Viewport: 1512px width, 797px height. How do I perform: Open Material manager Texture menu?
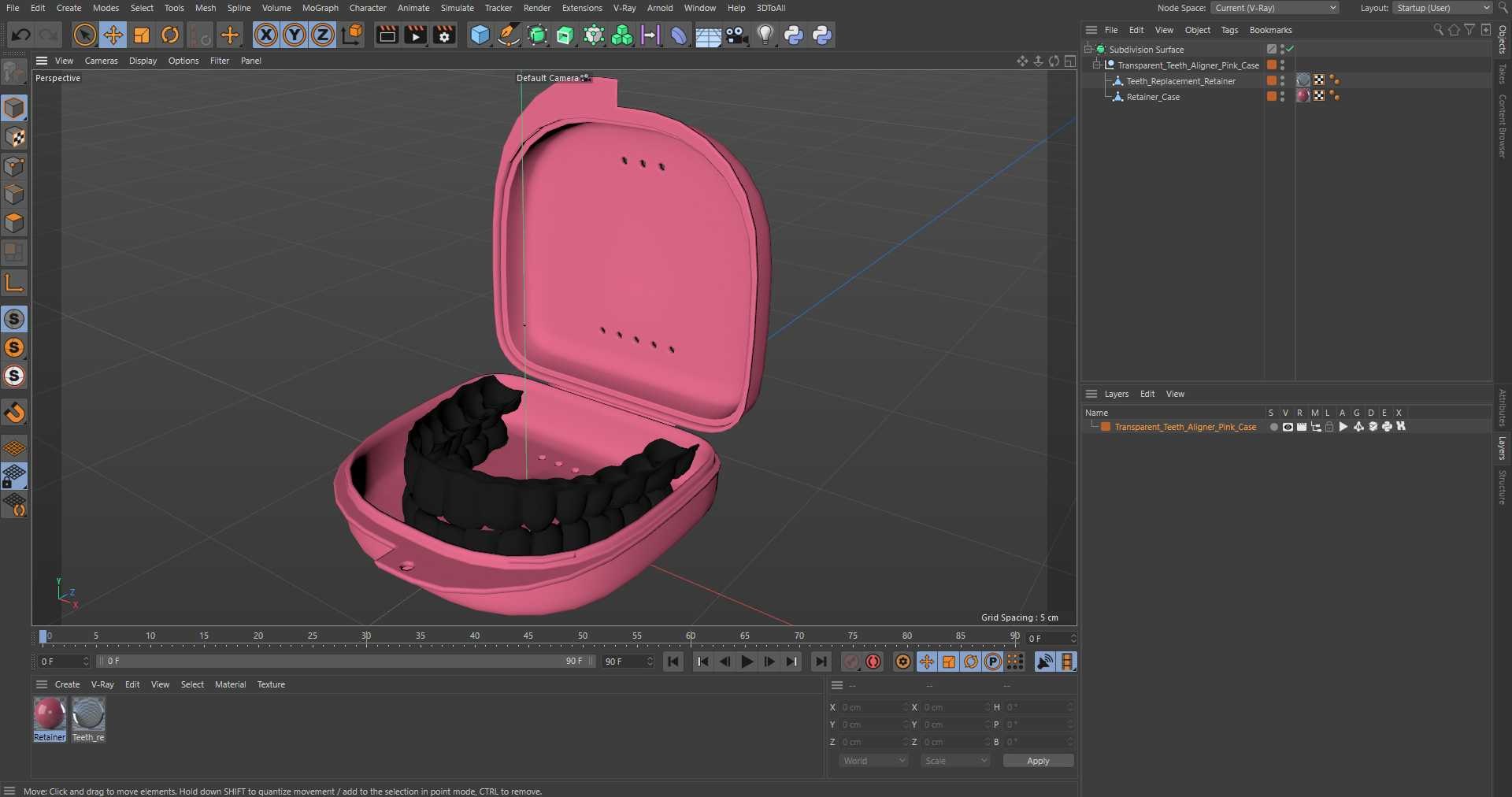271,684
